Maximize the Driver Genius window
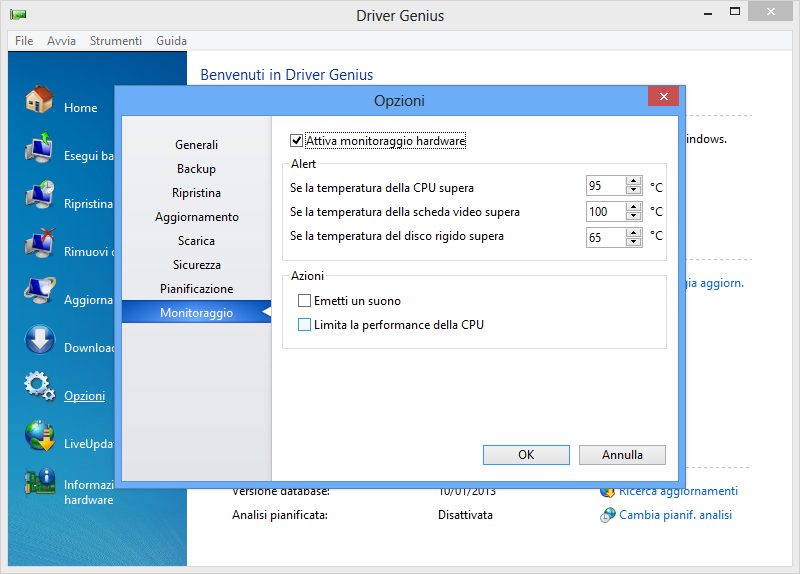 click(x=735, y=12)
